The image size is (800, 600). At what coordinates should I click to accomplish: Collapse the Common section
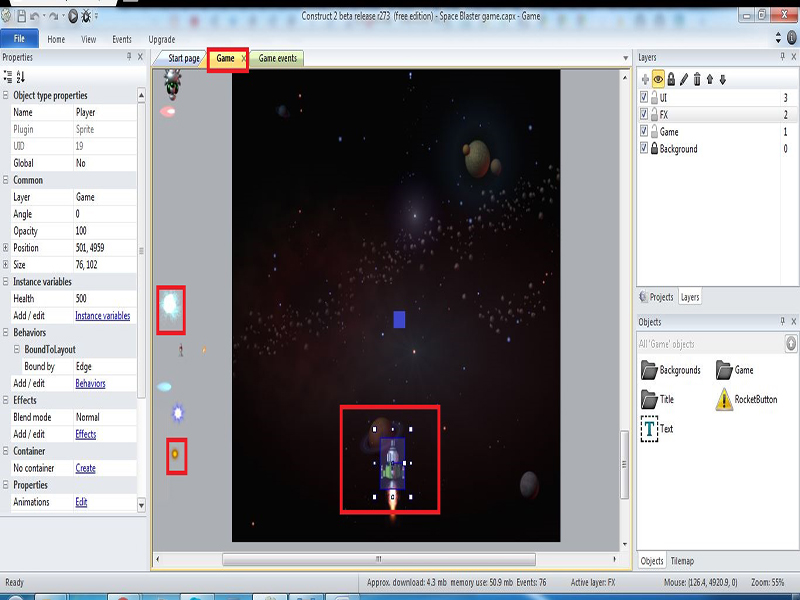point(6,180)
